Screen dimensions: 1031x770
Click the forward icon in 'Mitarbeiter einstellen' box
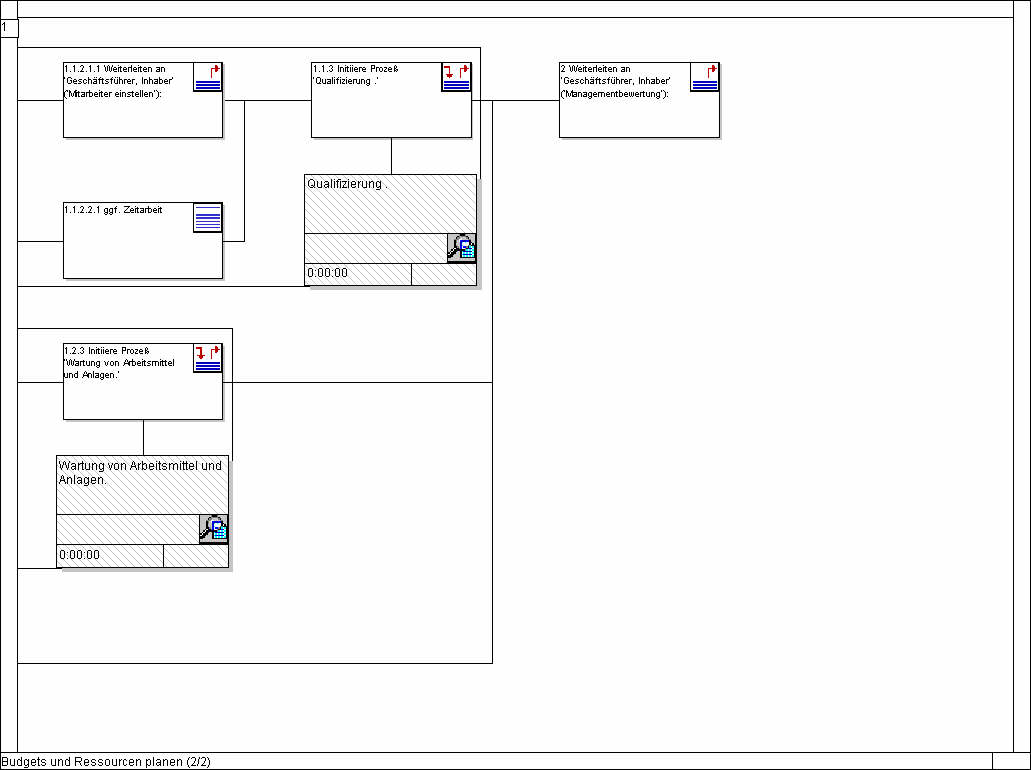click(x=208, y=77)
